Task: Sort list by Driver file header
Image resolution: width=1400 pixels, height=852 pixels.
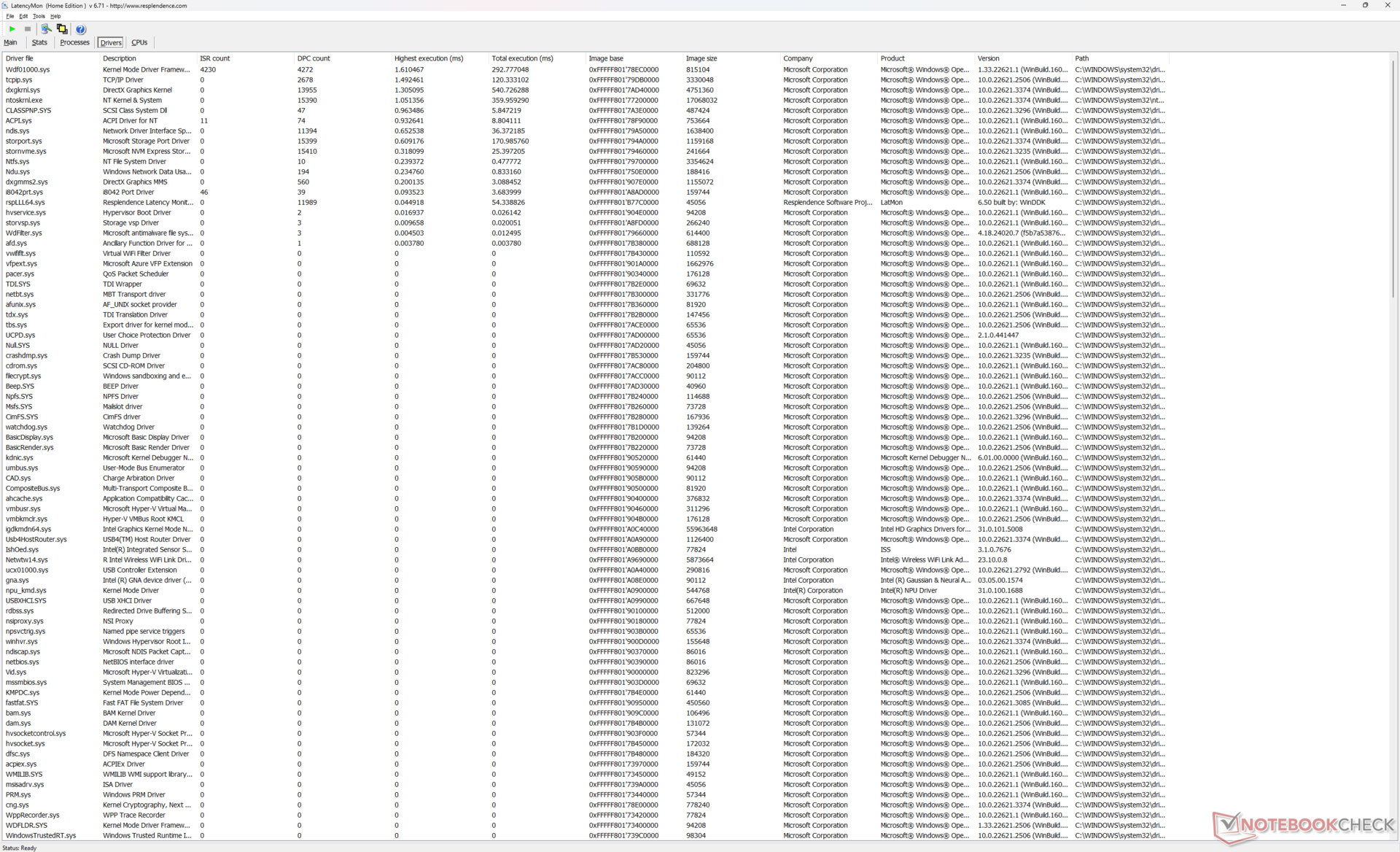Action: tap(20, 58)
